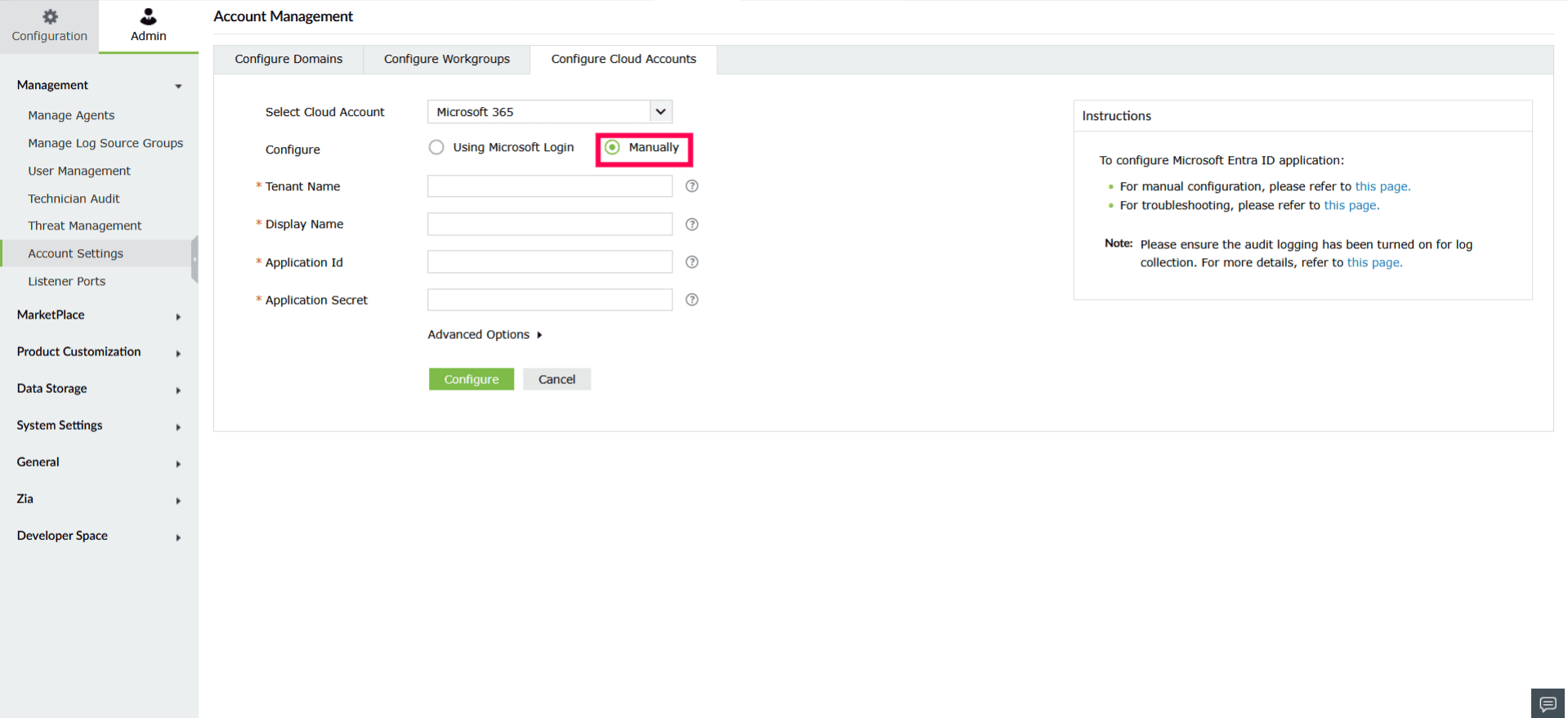This screenshot has height=718, width=1568.
Task: Open the chat support icon
Action: (1548, 703)
